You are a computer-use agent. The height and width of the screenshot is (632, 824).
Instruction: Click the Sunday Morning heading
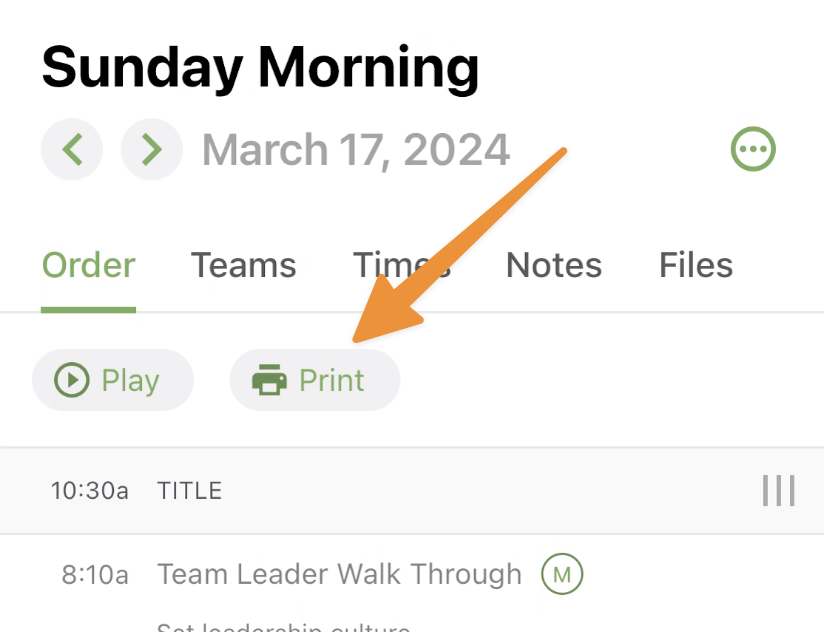click(x=260, y=68)
